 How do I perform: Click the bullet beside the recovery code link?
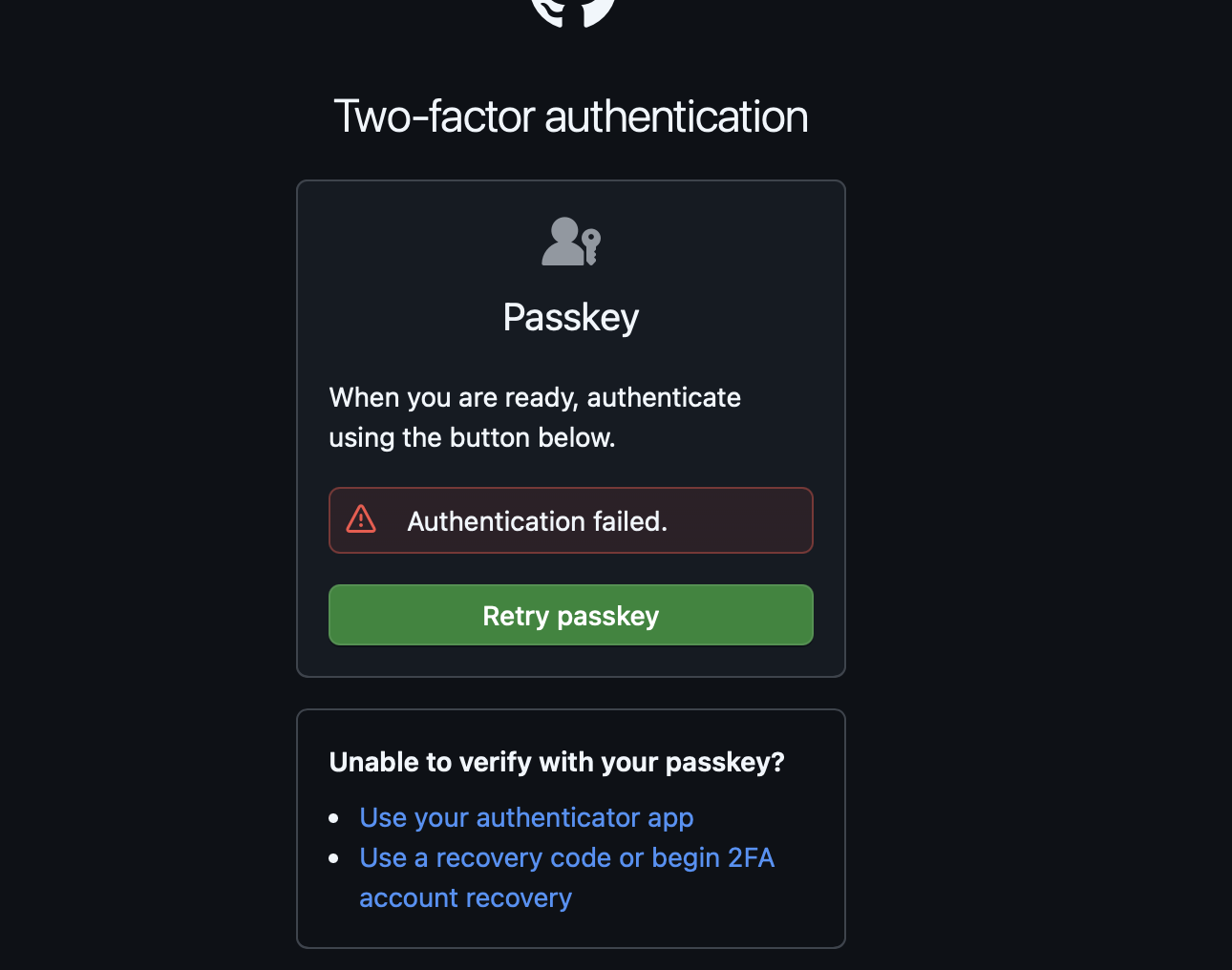click(333, 858)
